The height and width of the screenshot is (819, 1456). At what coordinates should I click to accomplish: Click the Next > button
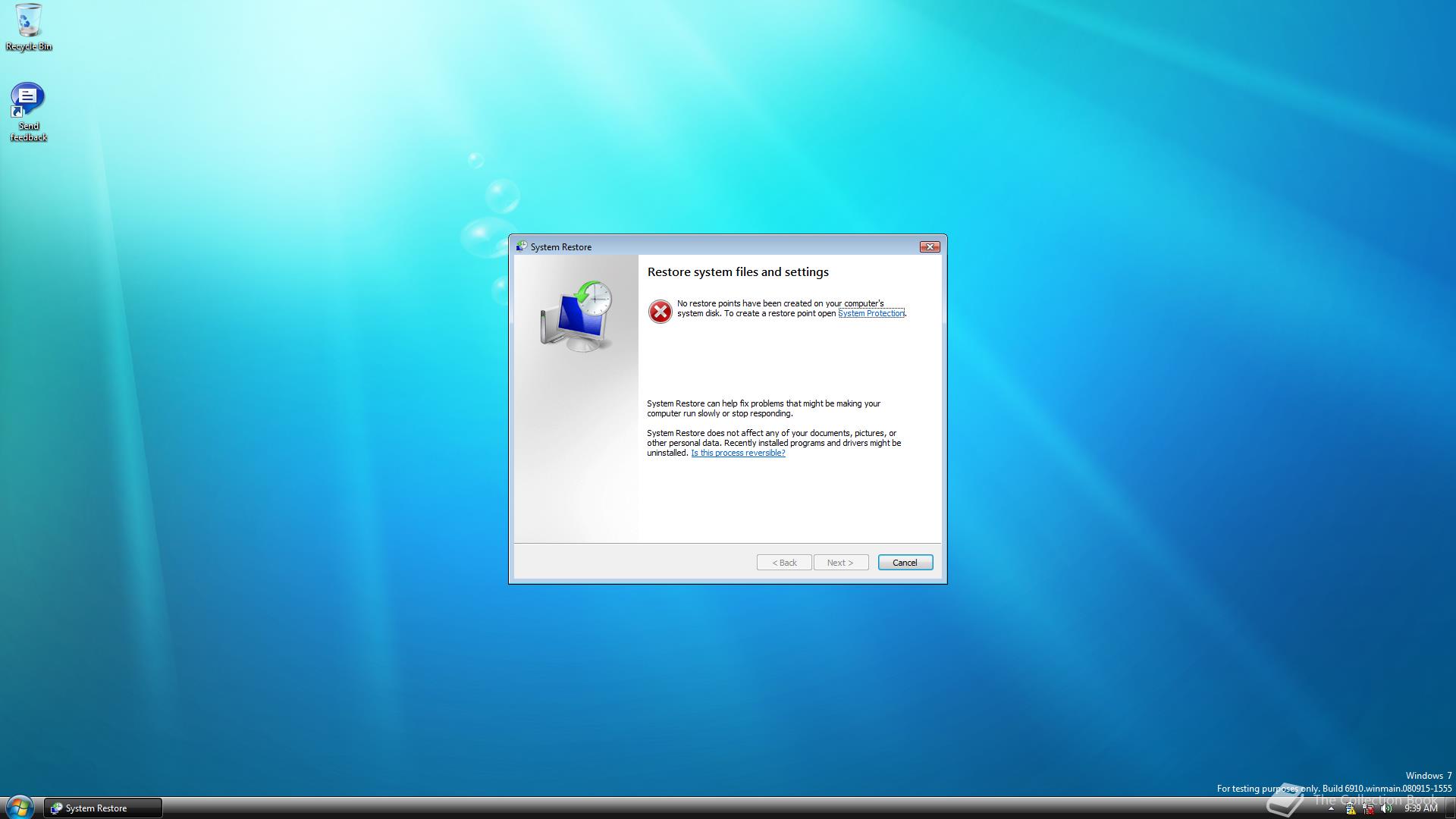click(840, 563)
